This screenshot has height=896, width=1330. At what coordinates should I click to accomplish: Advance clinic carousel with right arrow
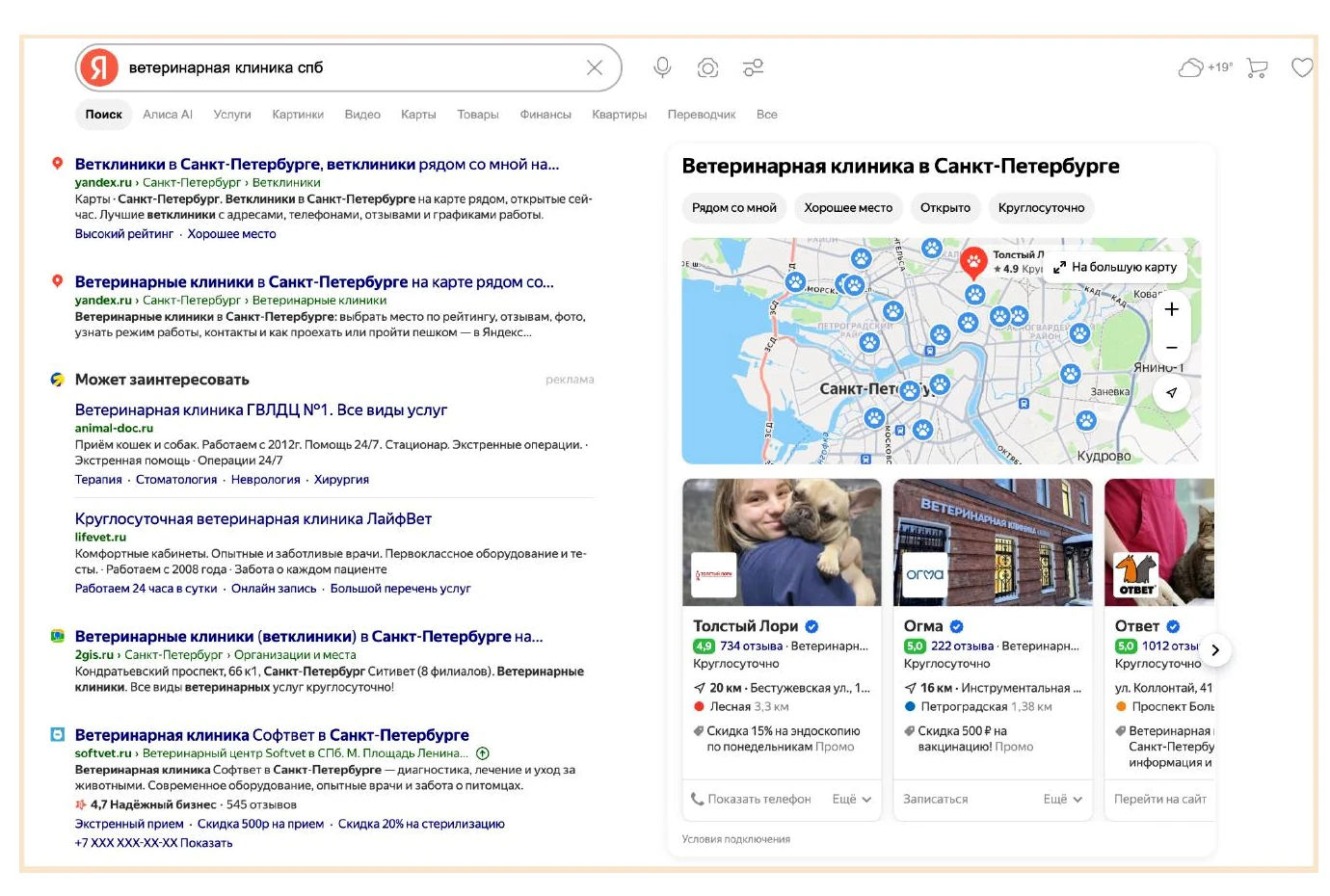[x=1215, y=650]
